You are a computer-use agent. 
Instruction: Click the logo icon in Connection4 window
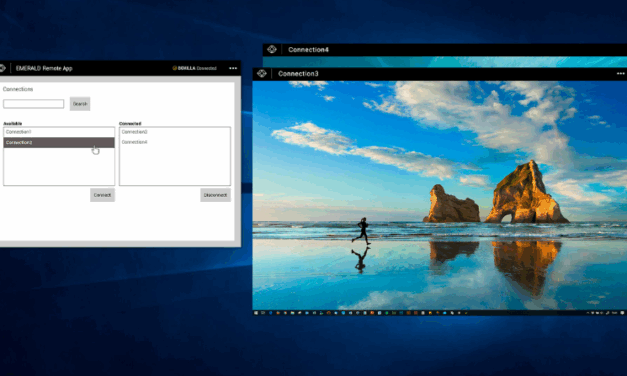click(272, 50)
